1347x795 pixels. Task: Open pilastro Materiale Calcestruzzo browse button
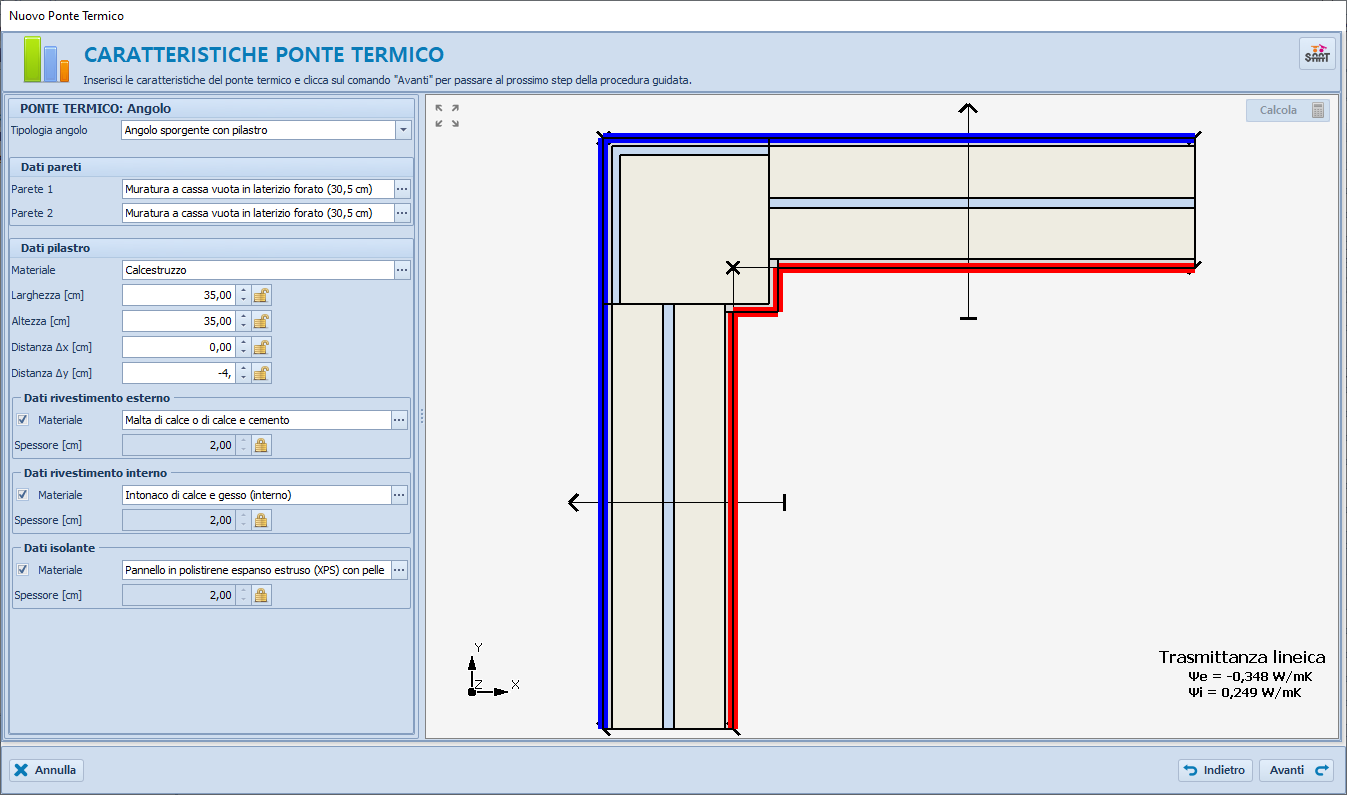pos(402,270)
